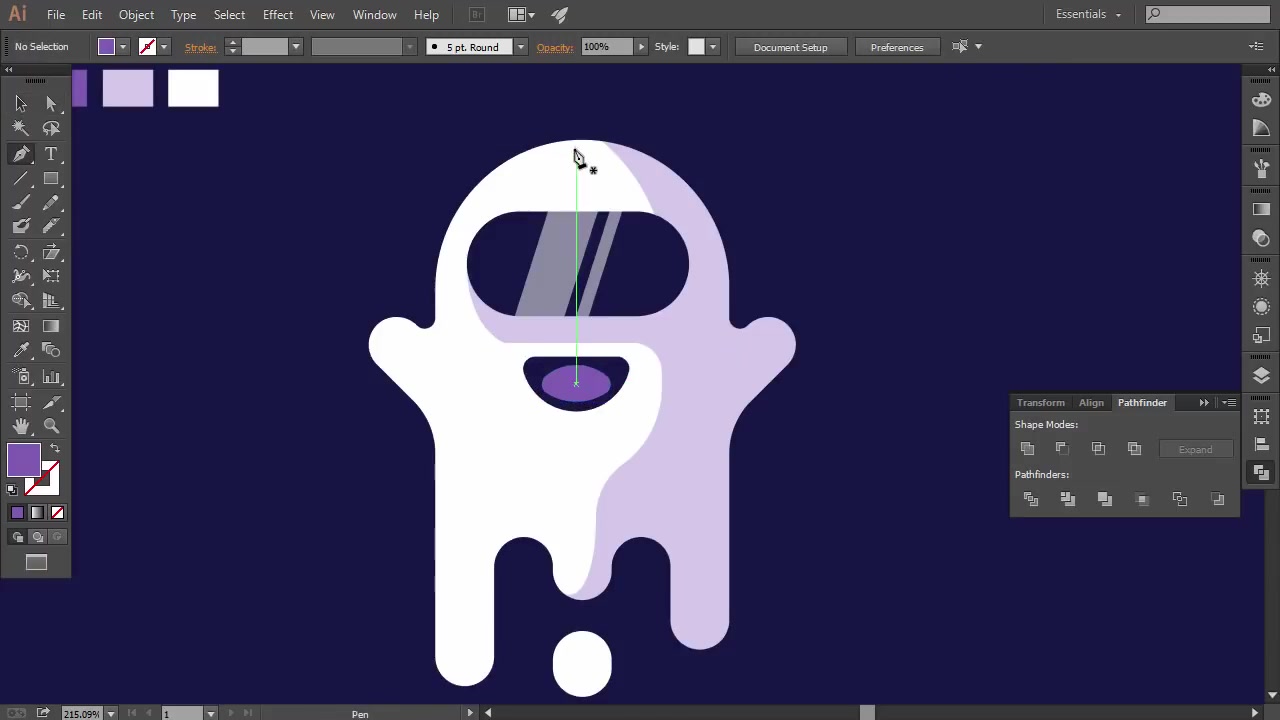
Task: Change the screen mode button
Action: click(36, 563)
